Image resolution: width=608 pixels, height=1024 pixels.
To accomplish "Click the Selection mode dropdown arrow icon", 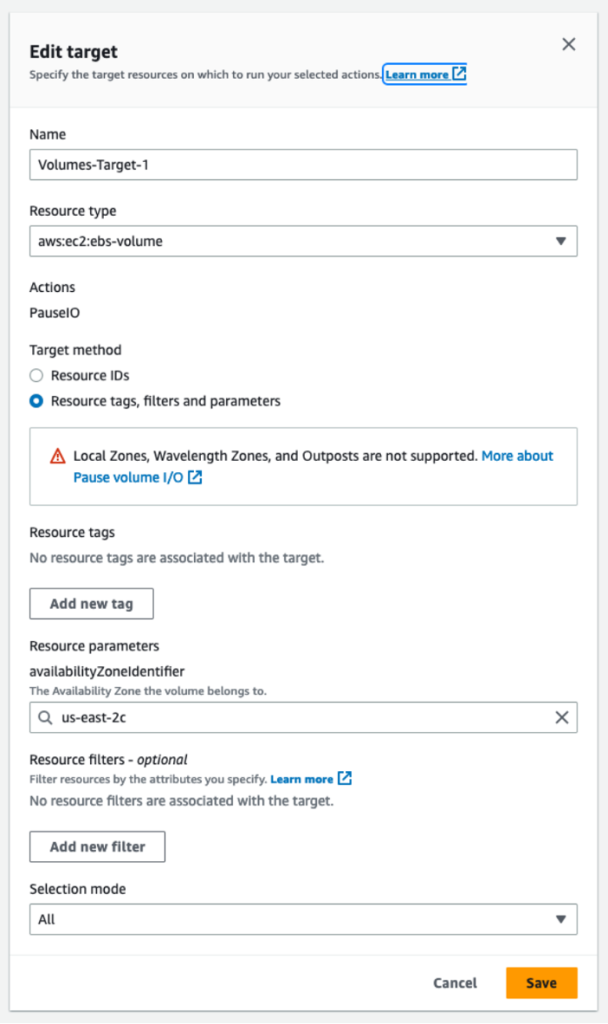I will (563, 919).
